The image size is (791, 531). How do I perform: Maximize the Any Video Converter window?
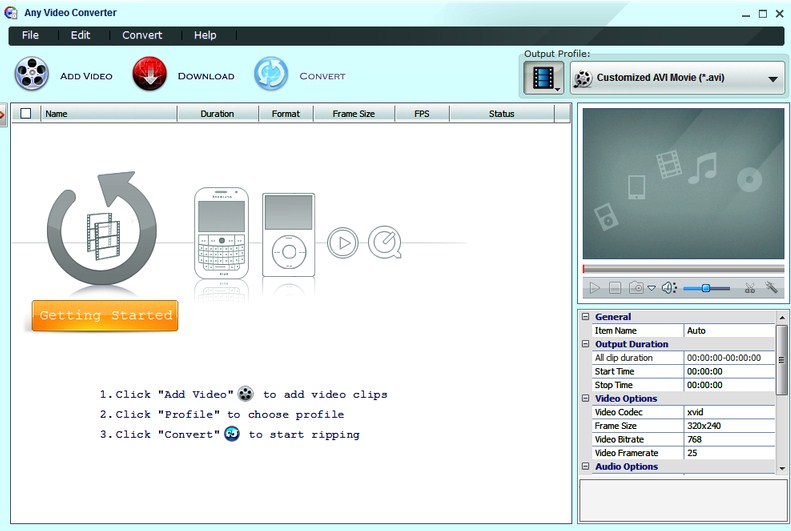[x=763, y=14]
